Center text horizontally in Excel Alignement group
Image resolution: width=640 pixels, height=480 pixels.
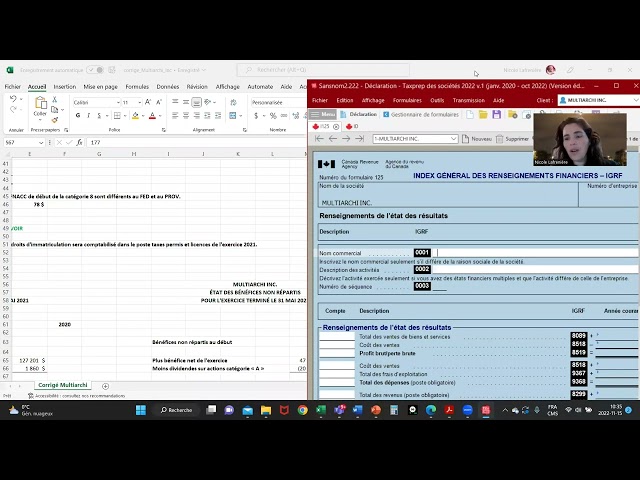coord(186,116)
